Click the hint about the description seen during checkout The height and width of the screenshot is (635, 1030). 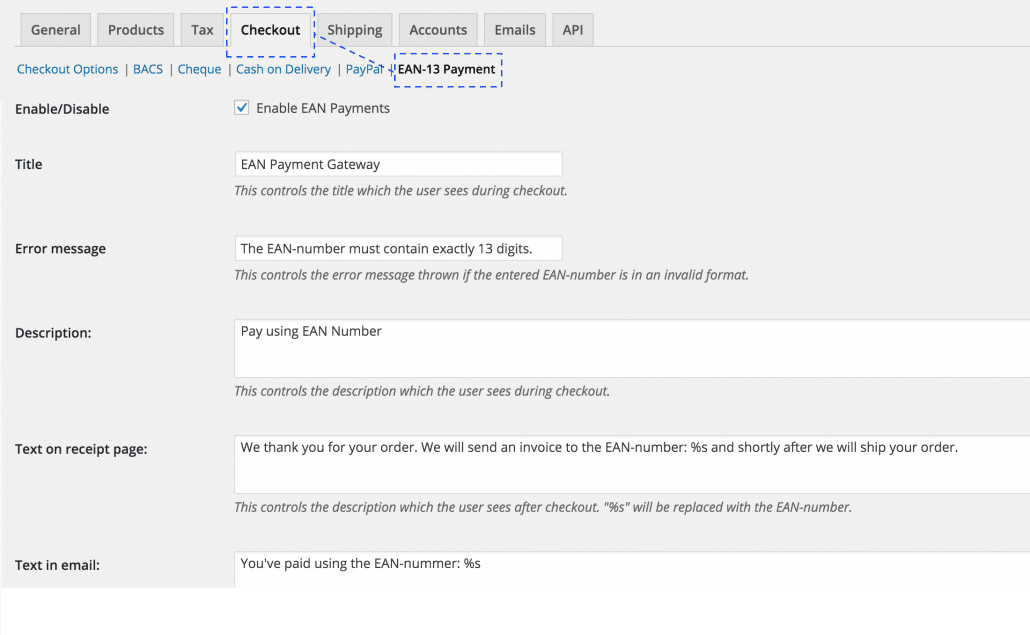tap(422, 391)
